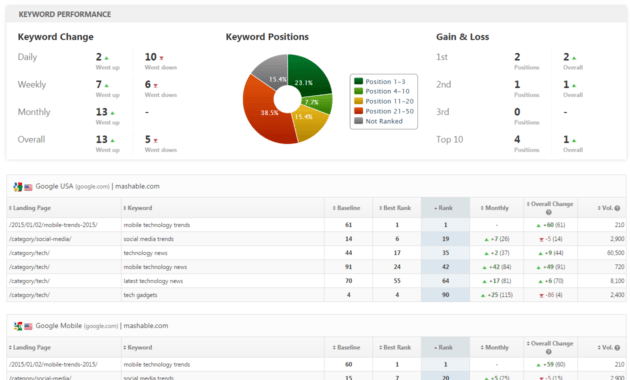630x380 pixels.
Task: Click the red down arrow next to Overall 5
Action: 155,141
